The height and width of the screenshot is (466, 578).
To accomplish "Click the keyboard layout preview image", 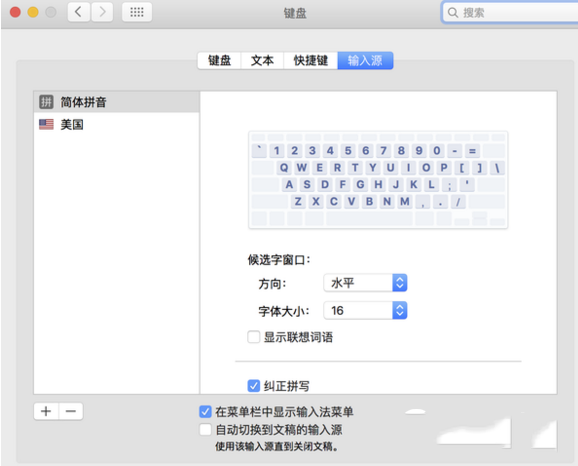I will [378, 180].
